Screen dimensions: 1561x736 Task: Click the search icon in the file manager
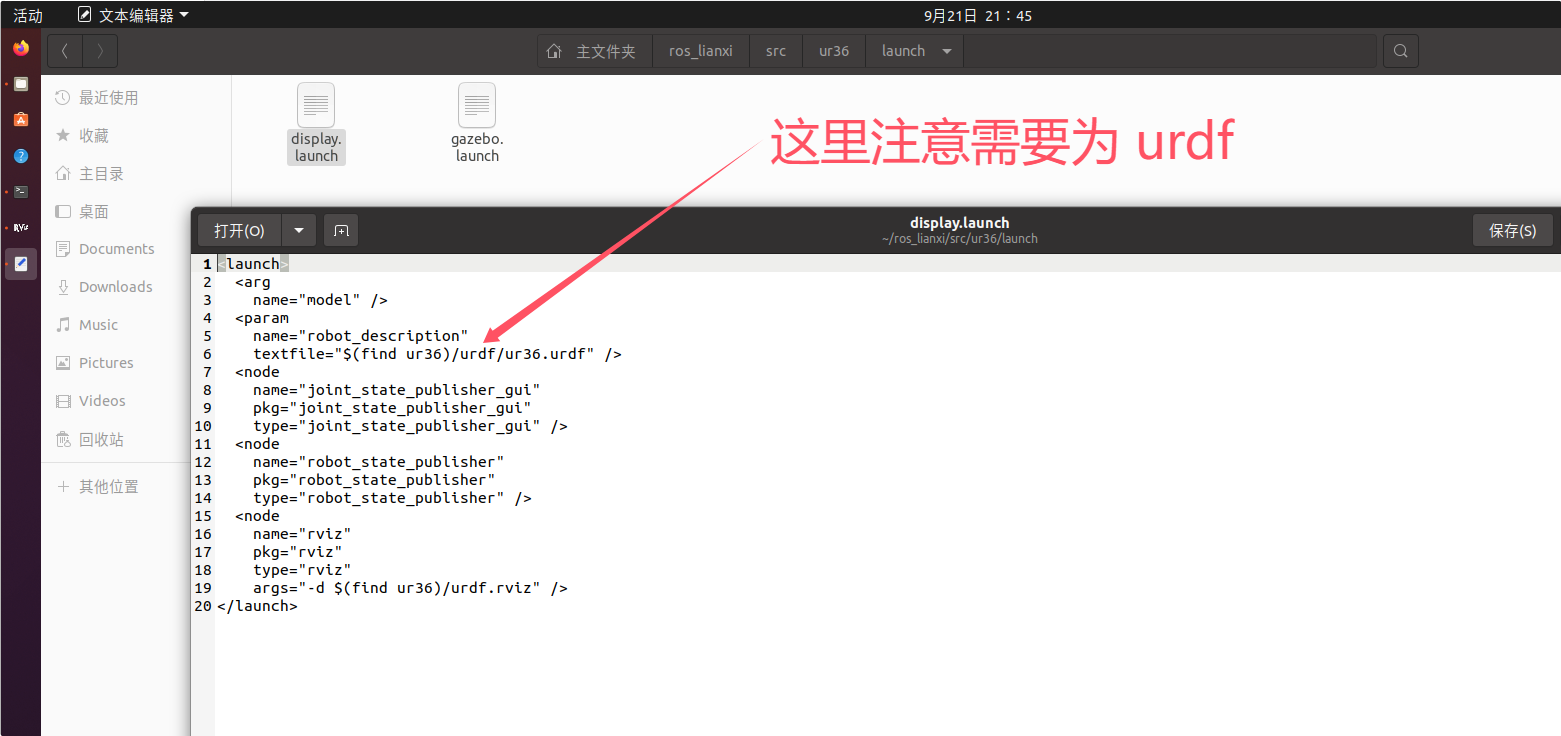click(x=1400, y=50)
